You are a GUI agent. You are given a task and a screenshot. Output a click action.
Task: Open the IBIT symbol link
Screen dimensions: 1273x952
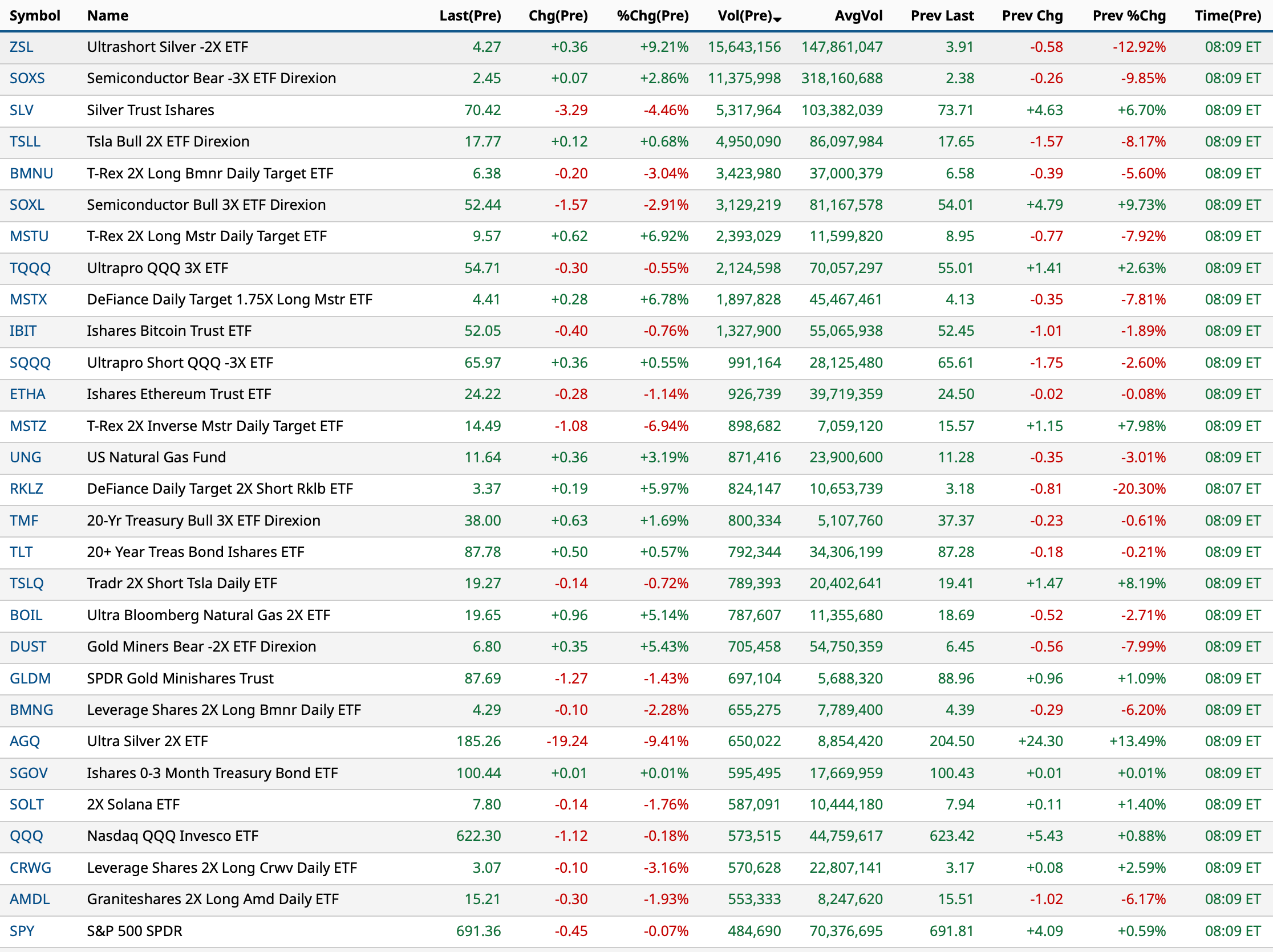pyautogui.click(x=23, y=331)
